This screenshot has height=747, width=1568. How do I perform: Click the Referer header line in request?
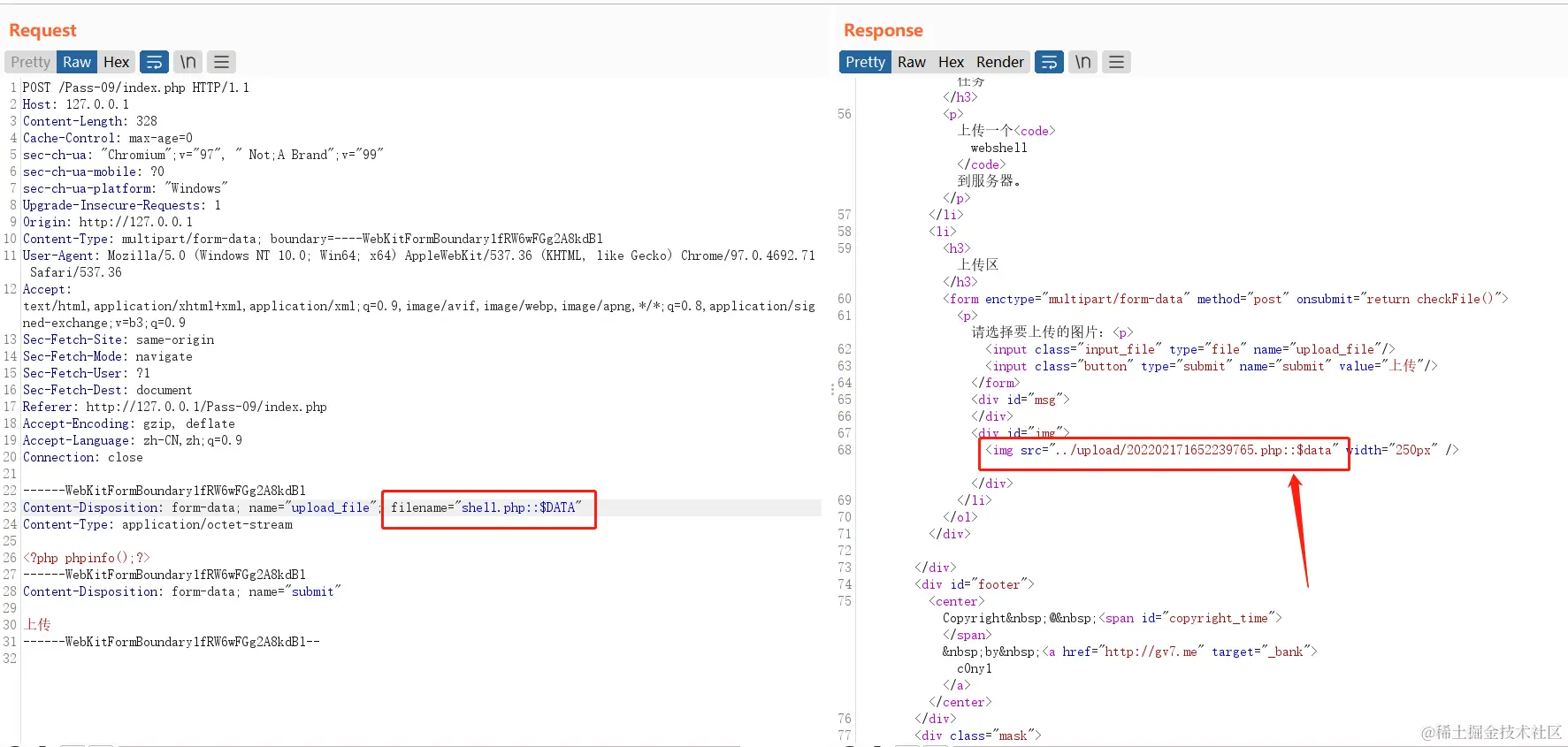pyautogui.click(x=175, y=407)
